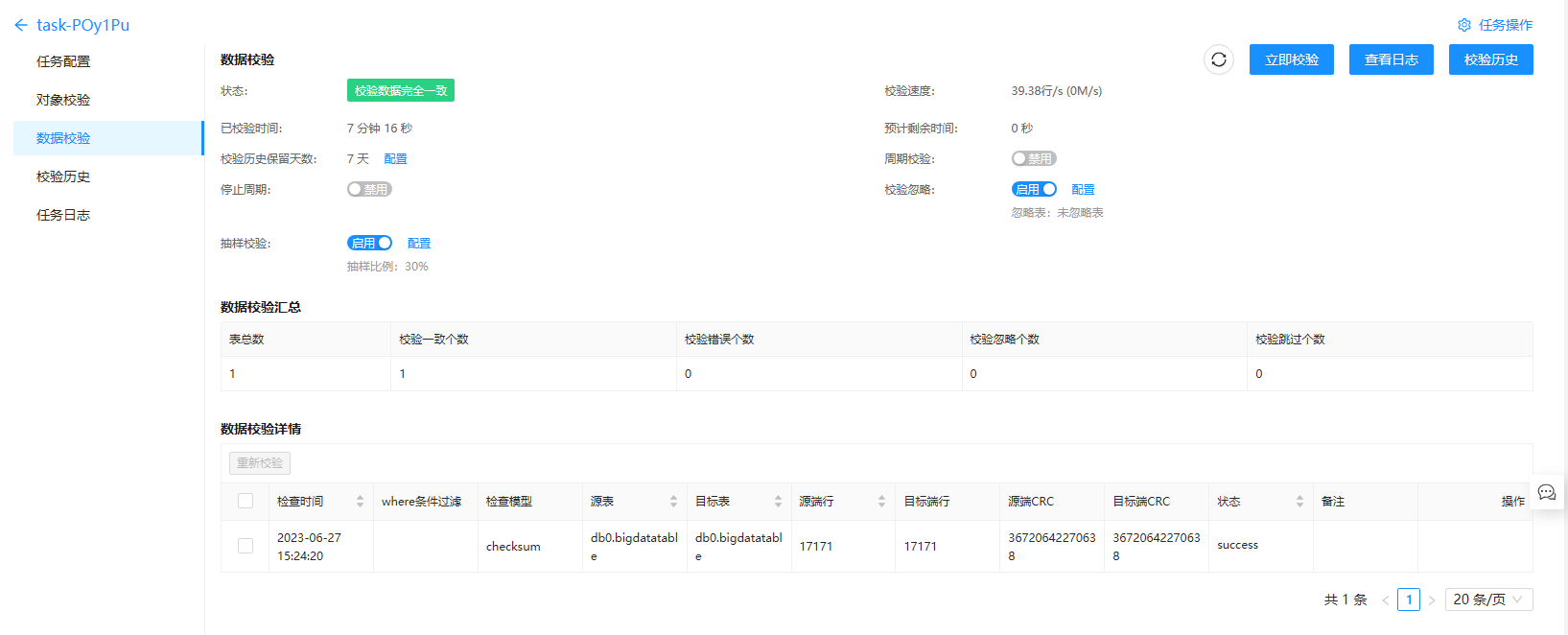This screenshot has height=635, width=1568.
Task: Open 任务配置 in the sidebar
Action: [108, 61]
